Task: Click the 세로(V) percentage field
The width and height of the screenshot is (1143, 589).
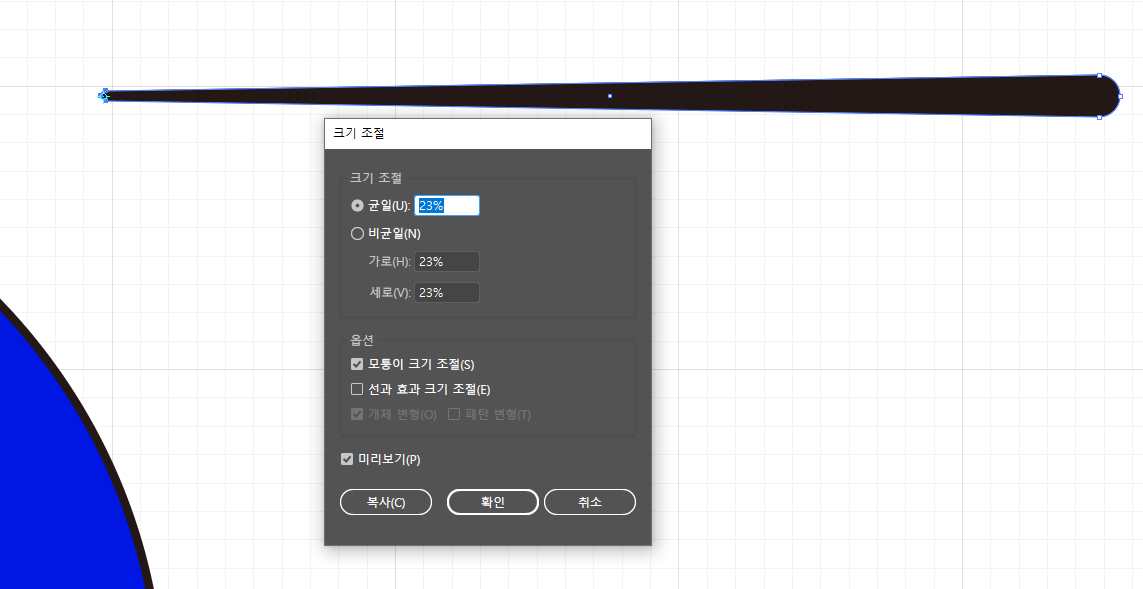Action: tap(447, 292)
